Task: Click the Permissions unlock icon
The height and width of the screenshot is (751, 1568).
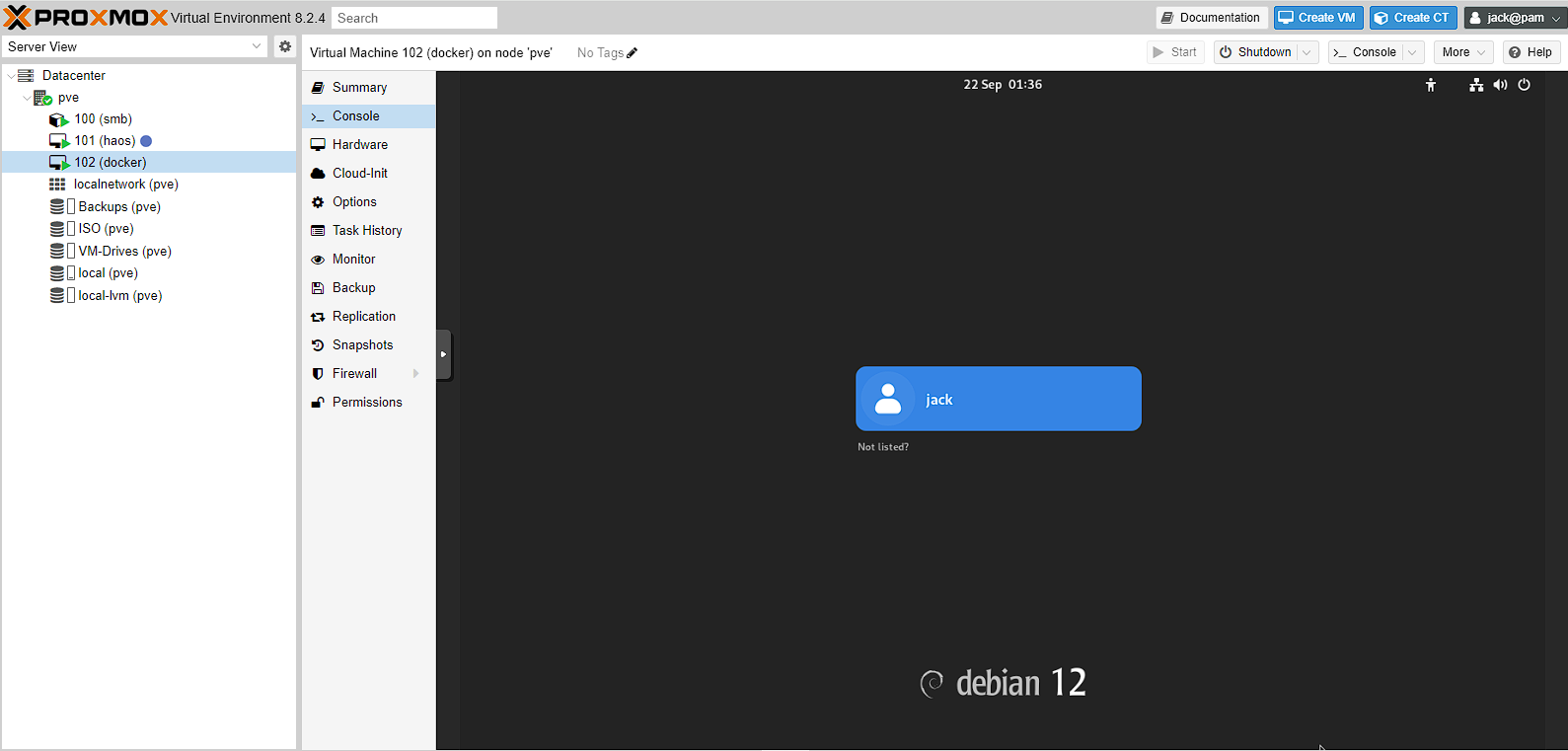Action: (x=318, y=403)
